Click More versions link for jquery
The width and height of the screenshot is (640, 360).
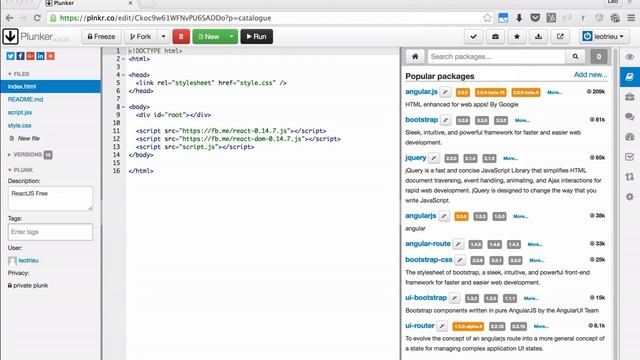coord(510,158)
